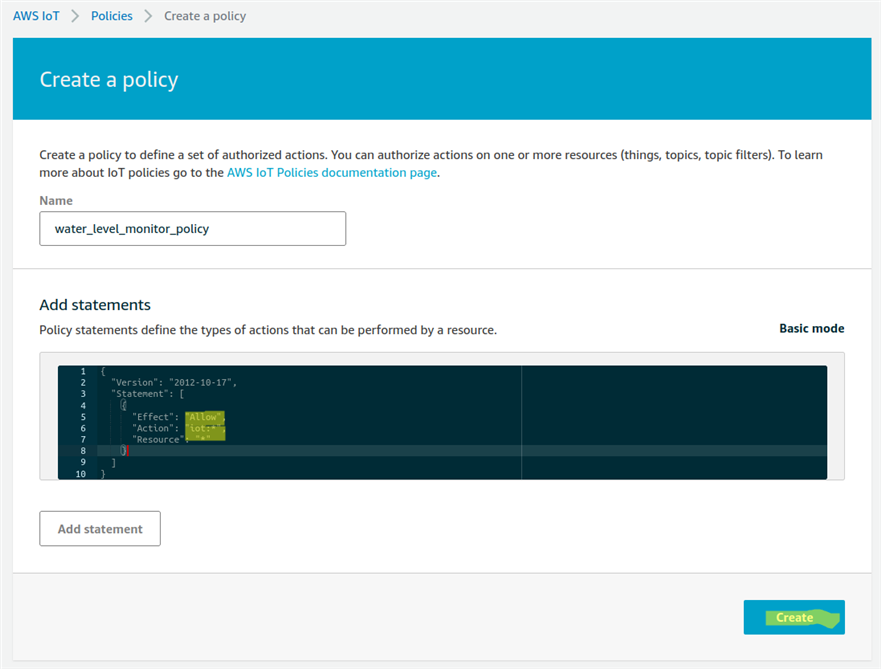The image size is (881, 669).
Task: Place cursor on the "Version" line in editor
Action: [x=174, y=383]
